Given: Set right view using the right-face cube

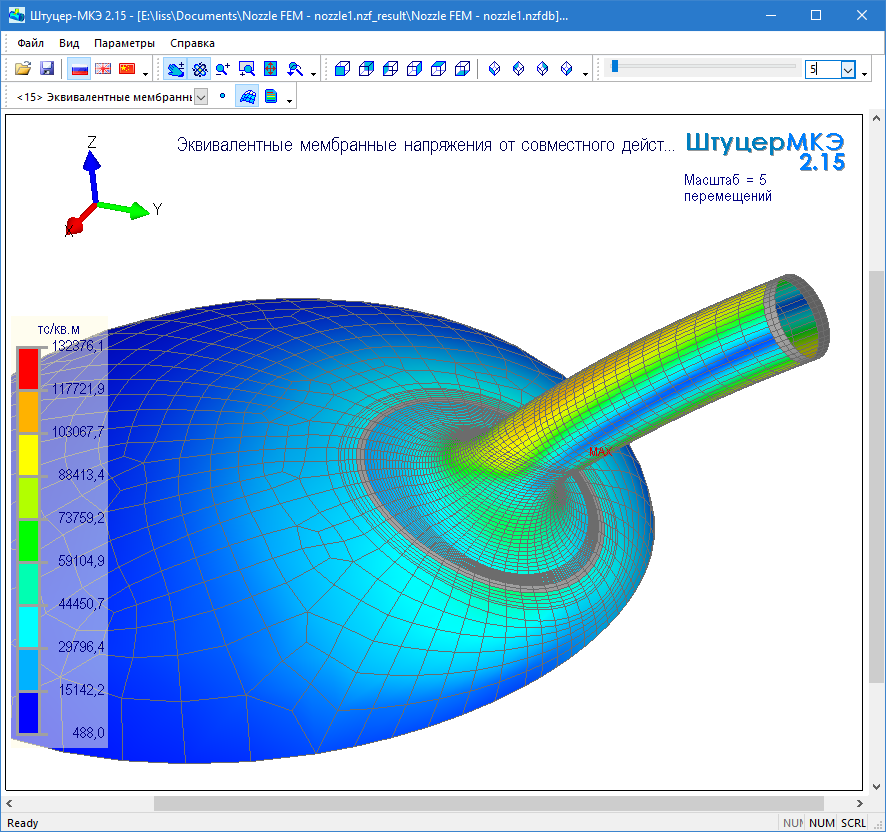Looking at the screenshot, I should pos(415,69).
